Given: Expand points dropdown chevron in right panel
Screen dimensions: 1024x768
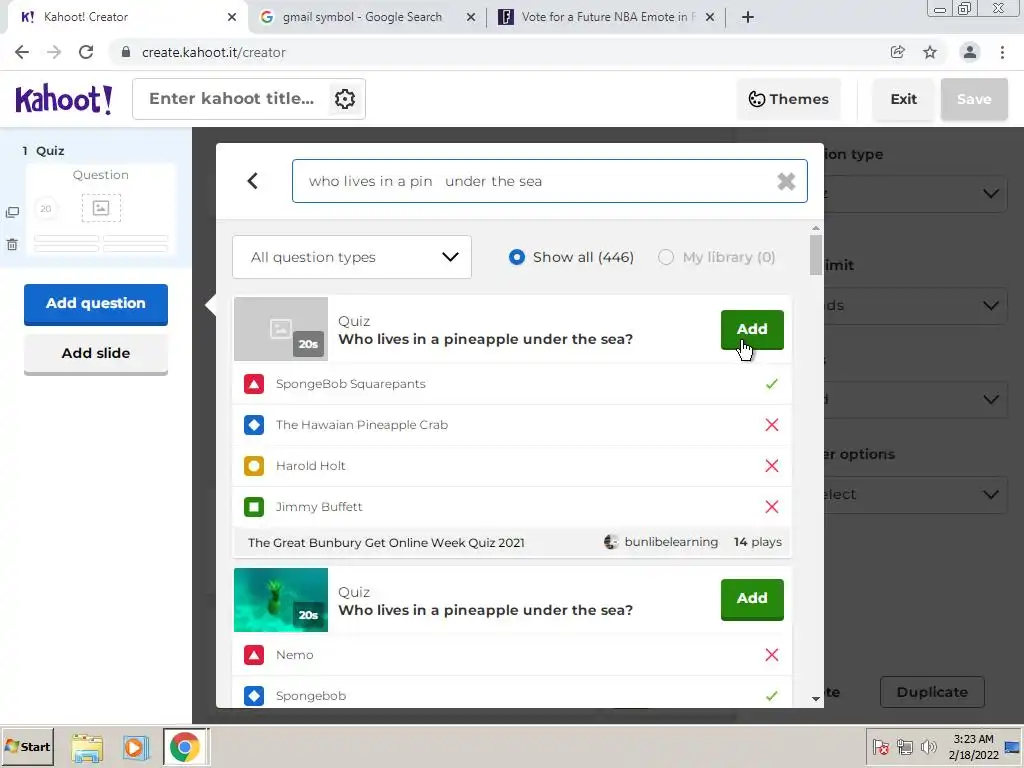Looking at the screenshot, I should pyautogui.click(x=991, y=399).
